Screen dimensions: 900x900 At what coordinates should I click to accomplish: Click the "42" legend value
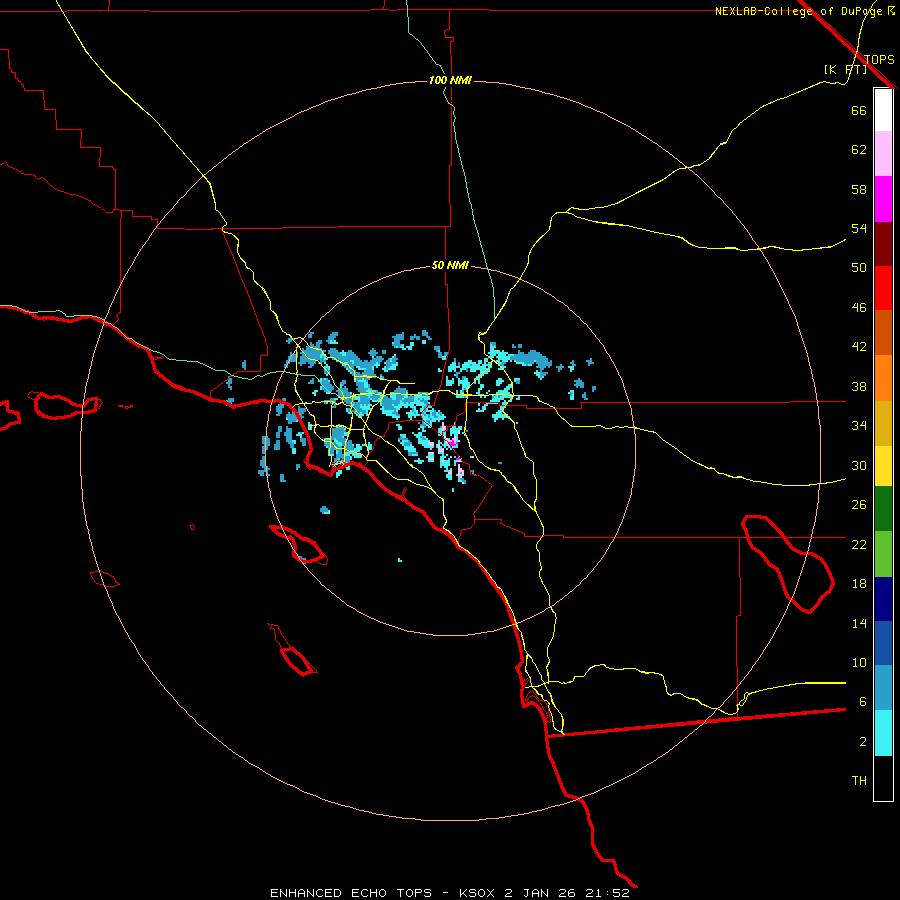[859, 347]
